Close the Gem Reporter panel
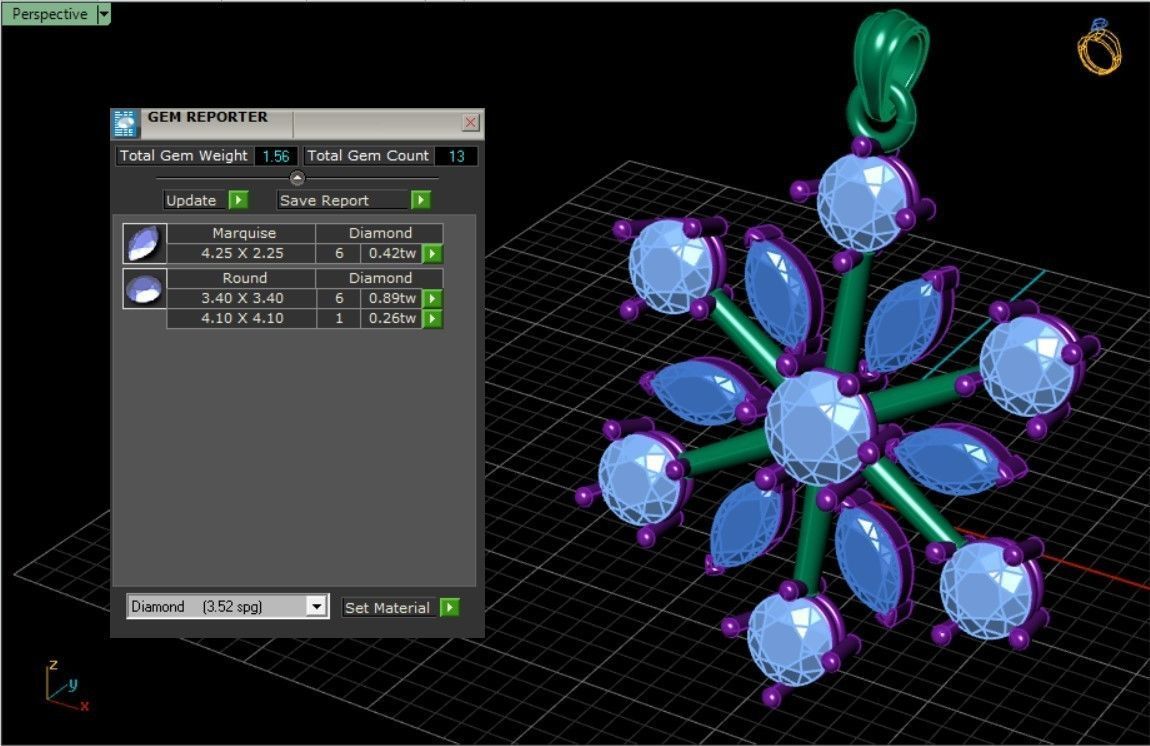1150x746 pixels. coord(471,122)
